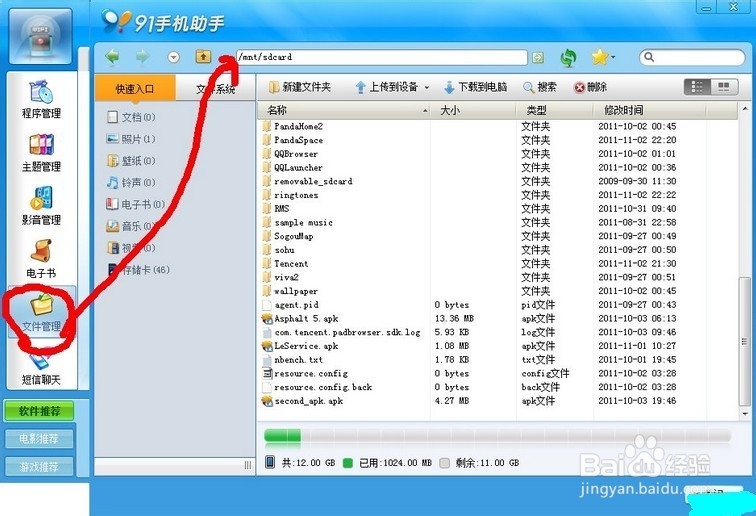Viewport: 756px width, 516px height.
Task: Switch to the 文件系统 tab
Action: [x=216, y=89]
